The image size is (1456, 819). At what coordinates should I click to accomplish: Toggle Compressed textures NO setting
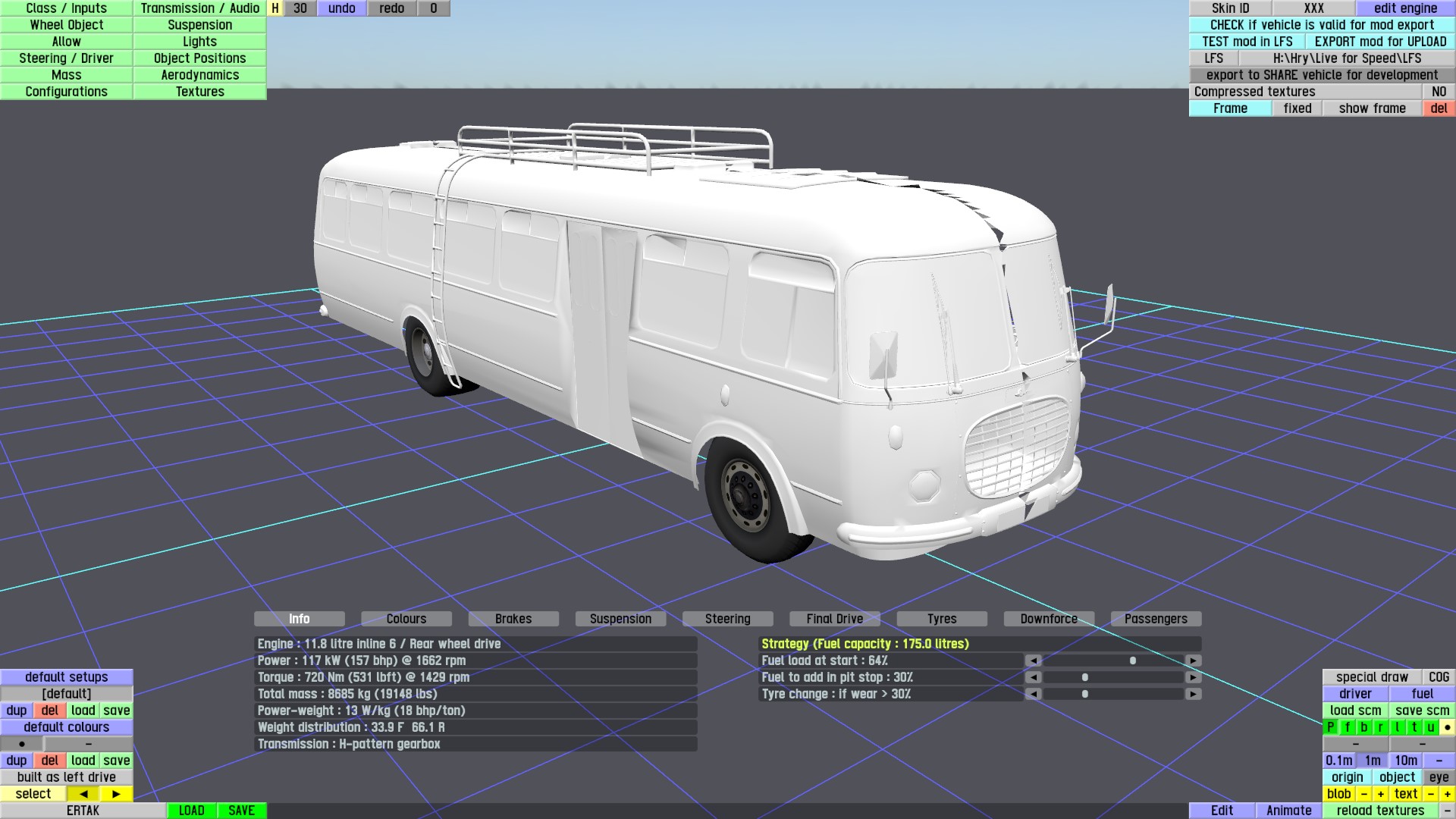(1439, 92)
